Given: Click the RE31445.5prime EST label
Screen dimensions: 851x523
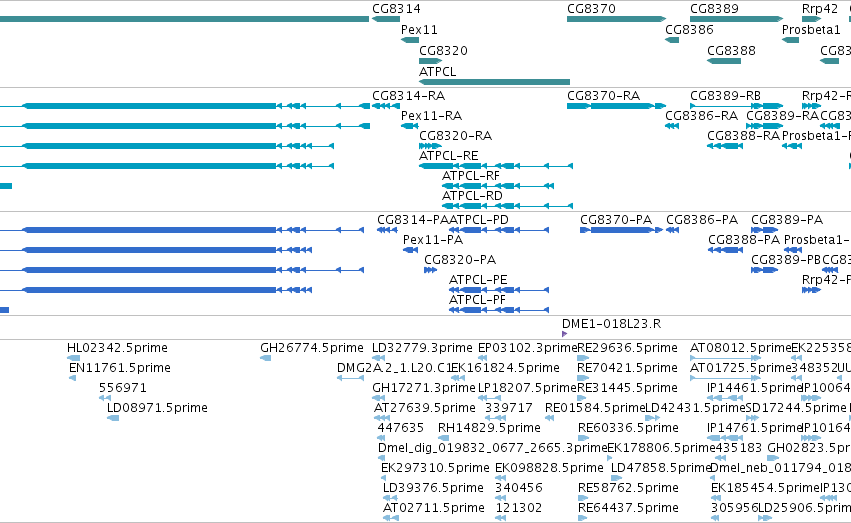Looking at the screenshot, I should [627, 388].
